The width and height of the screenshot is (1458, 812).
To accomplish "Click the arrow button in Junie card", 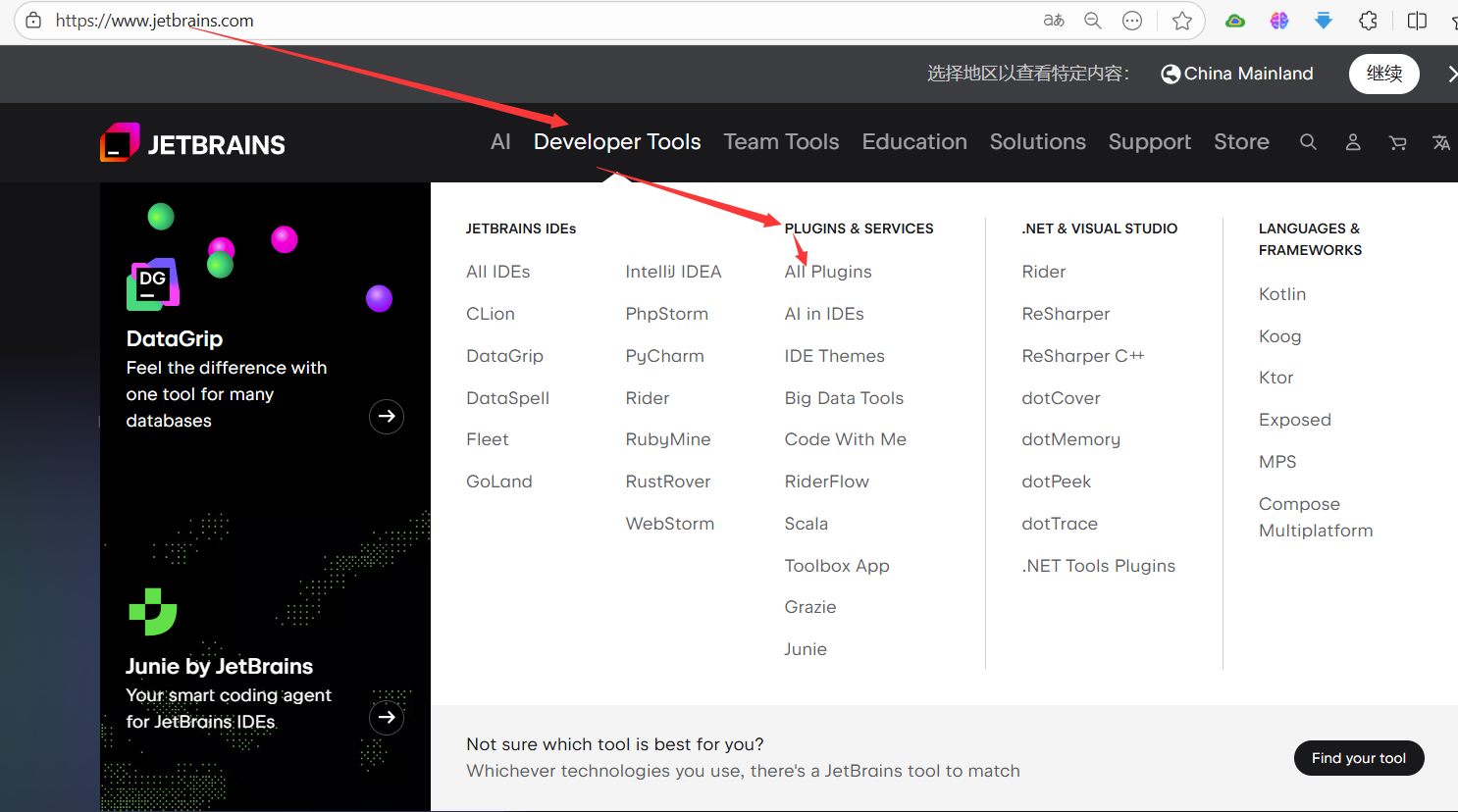I will 387,718.
